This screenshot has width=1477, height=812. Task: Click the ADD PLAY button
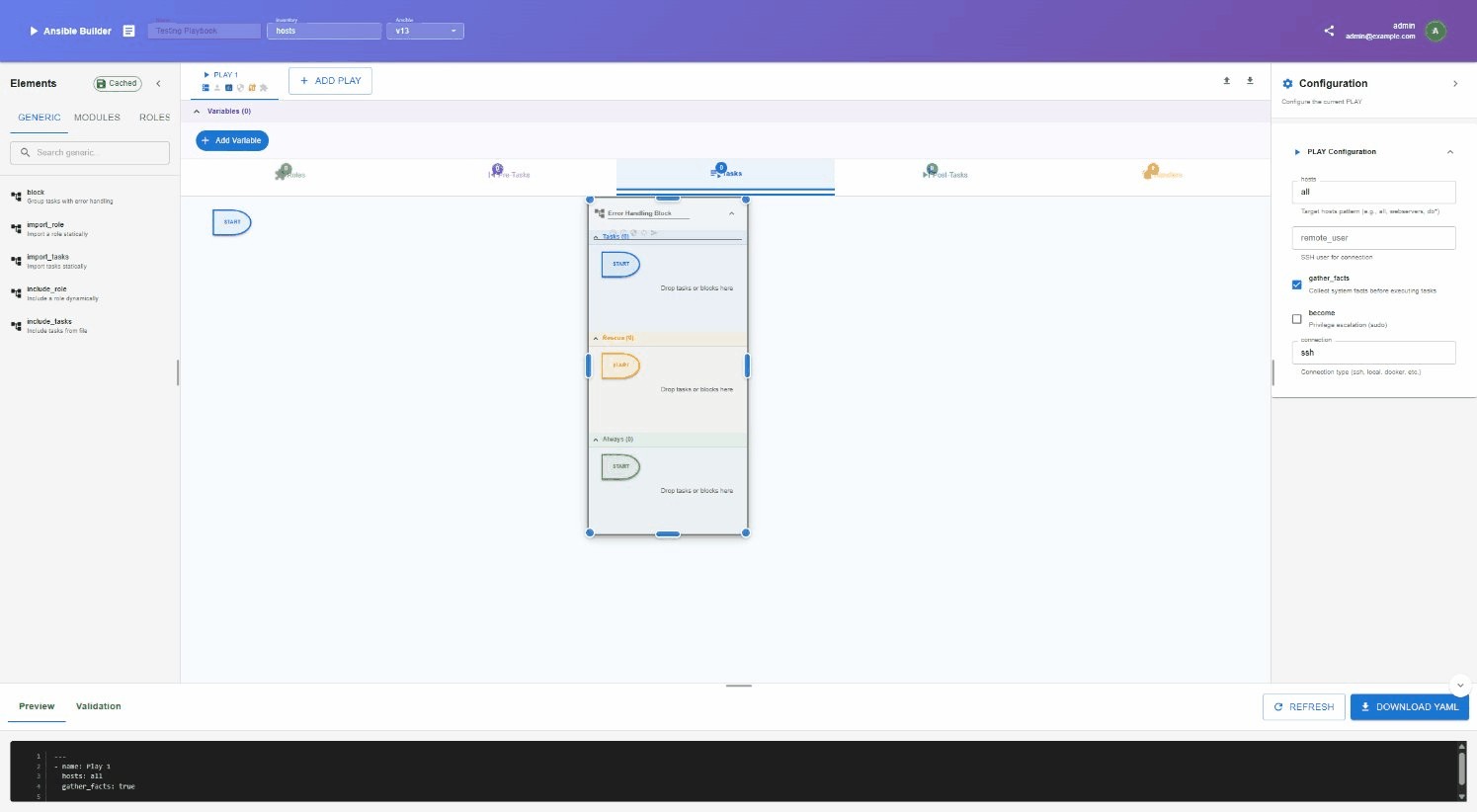[330, 81]
